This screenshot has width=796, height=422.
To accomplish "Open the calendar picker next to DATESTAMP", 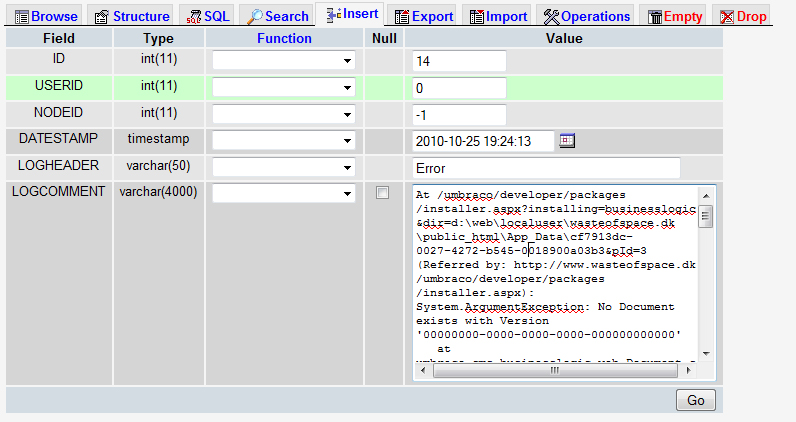I will click(567, 141).
